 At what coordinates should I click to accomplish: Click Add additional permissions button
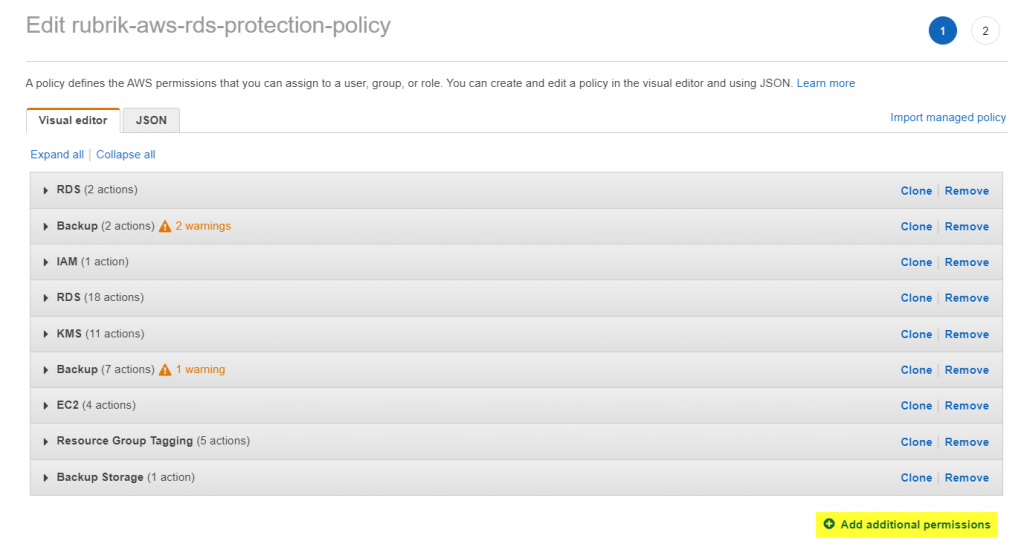point(906,525)
